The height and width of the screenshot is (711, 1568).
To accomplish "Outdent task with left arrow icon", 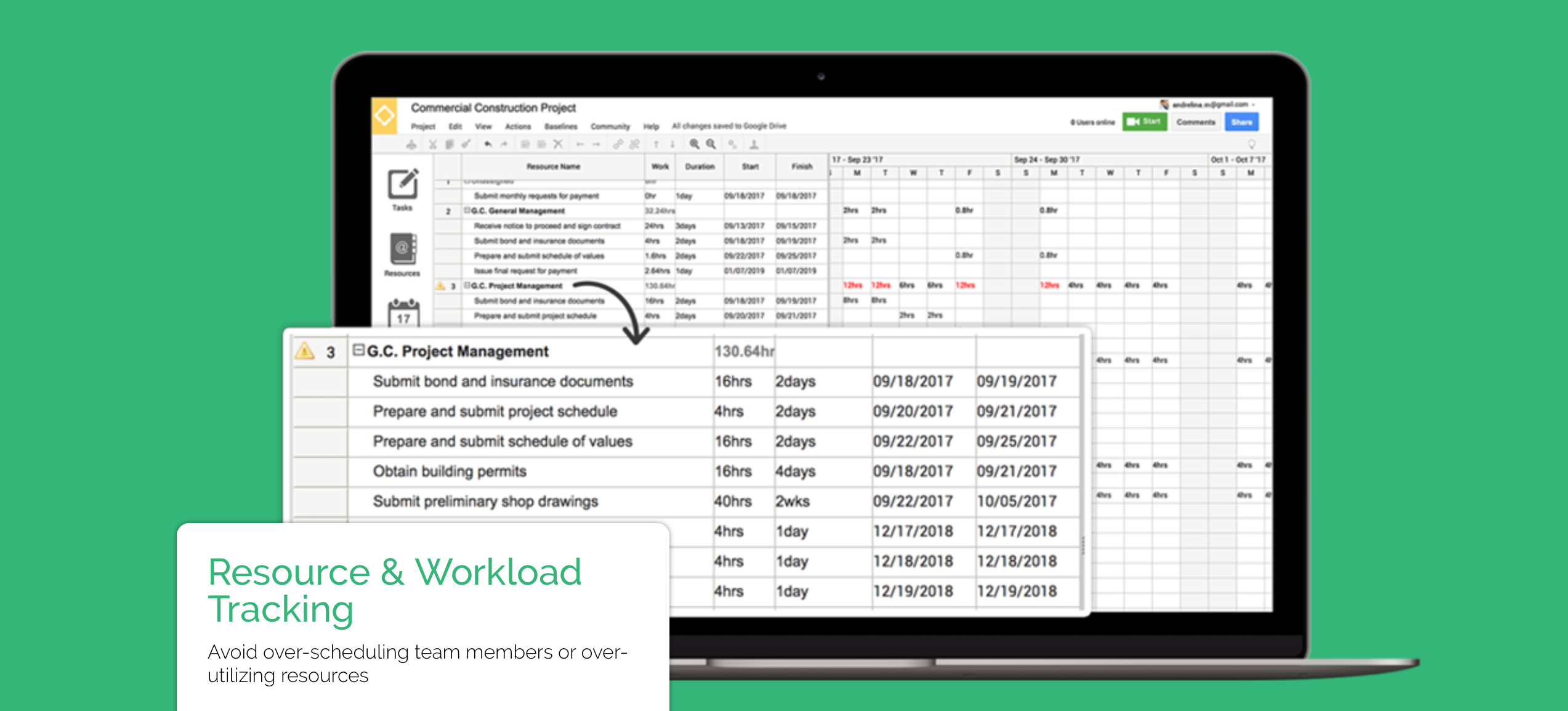I will [580, 144].
